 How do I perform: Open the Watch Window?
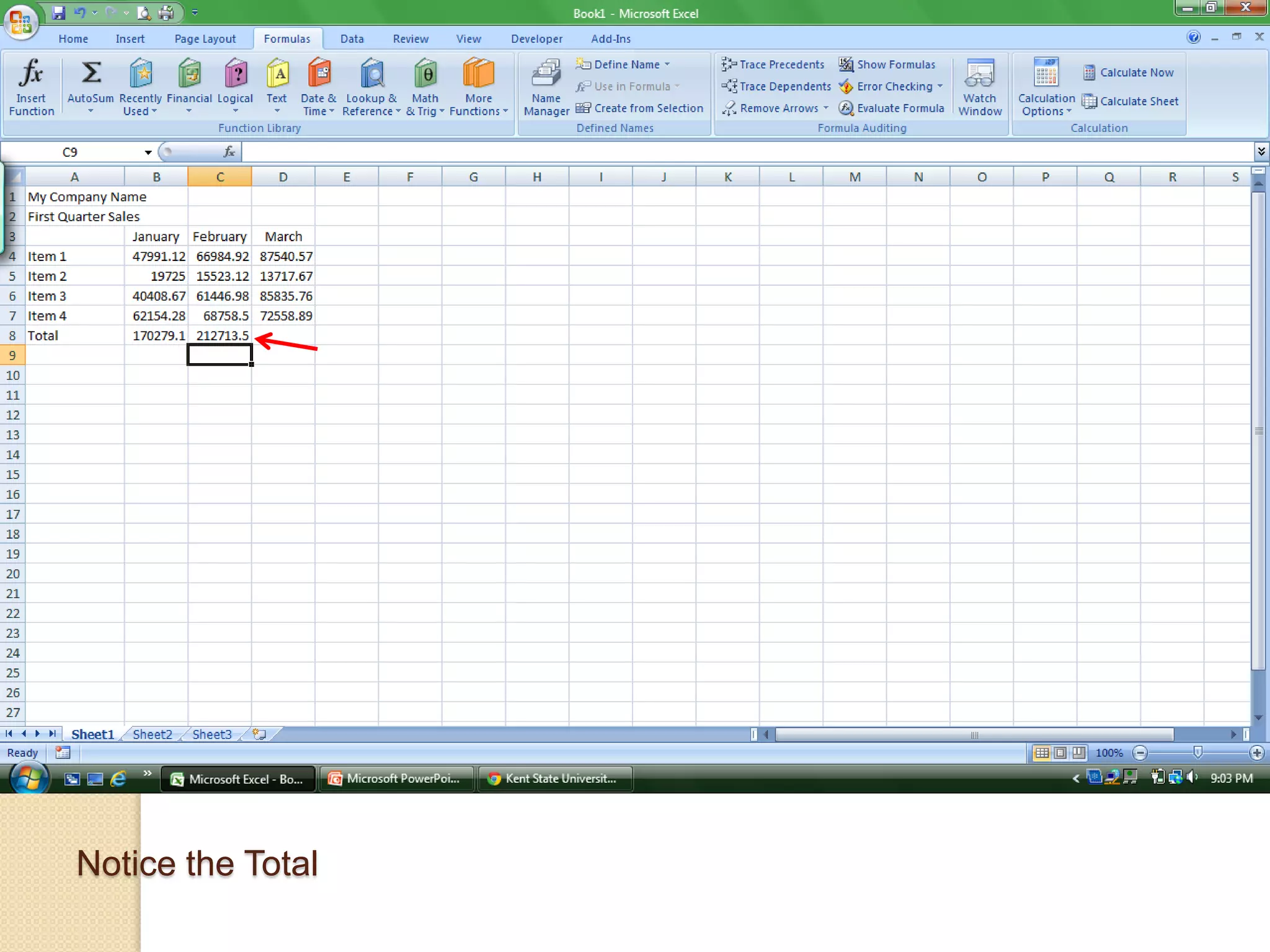point(980,87)
